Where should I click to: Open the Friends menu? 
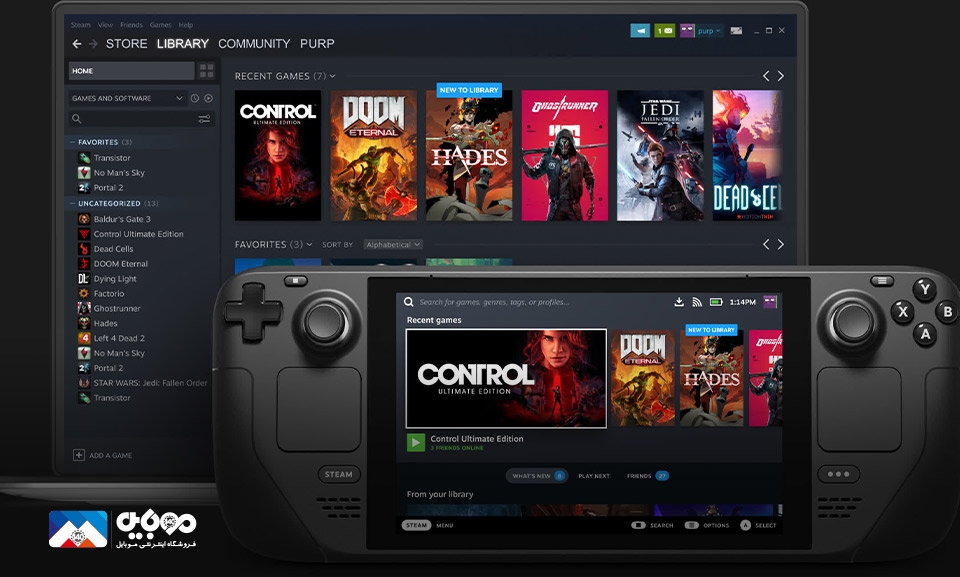131,25
